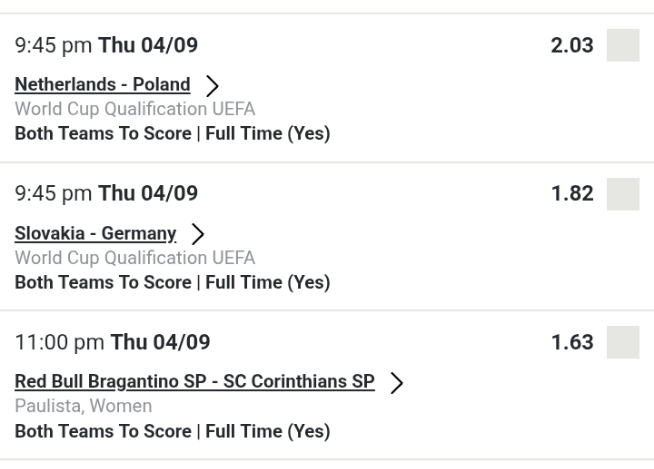Open chevron after Red Bull Bragantino match

pos(397,382)
